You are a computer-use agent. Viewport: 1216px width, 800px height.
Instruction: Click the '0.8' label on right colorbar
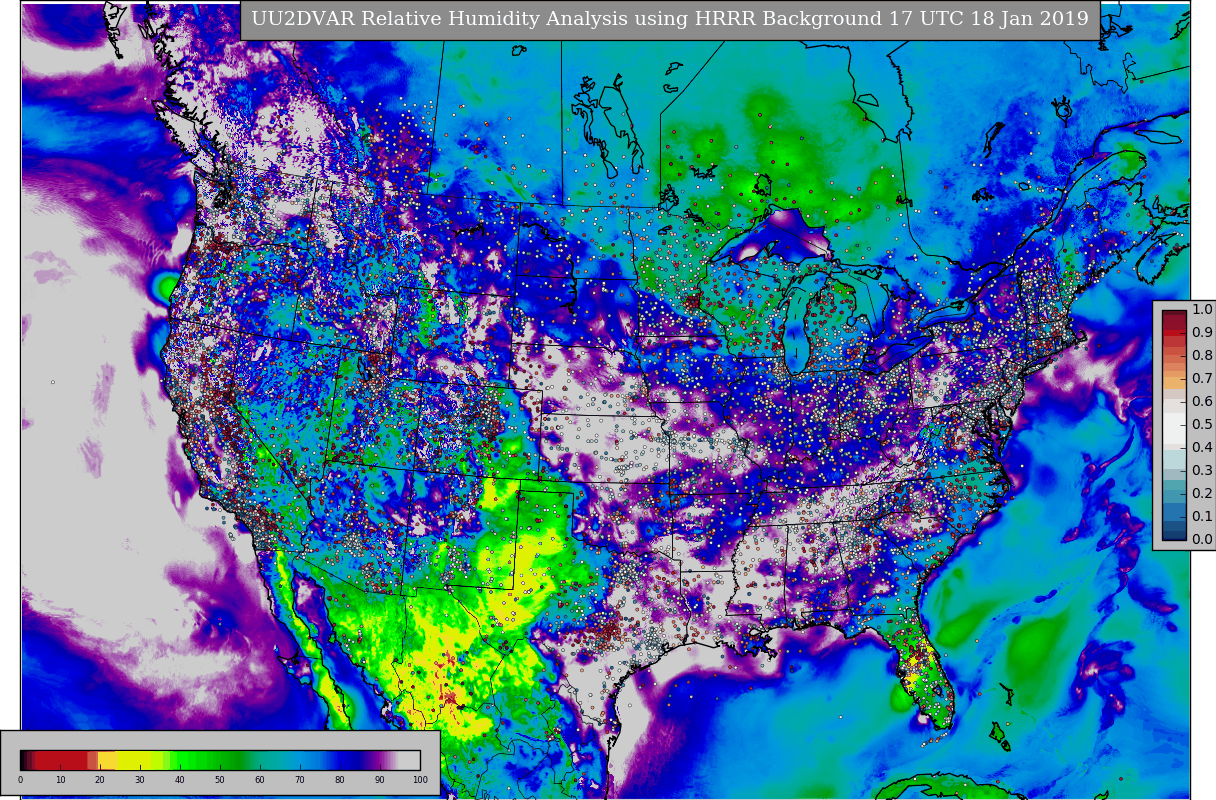coord(1202,356)
